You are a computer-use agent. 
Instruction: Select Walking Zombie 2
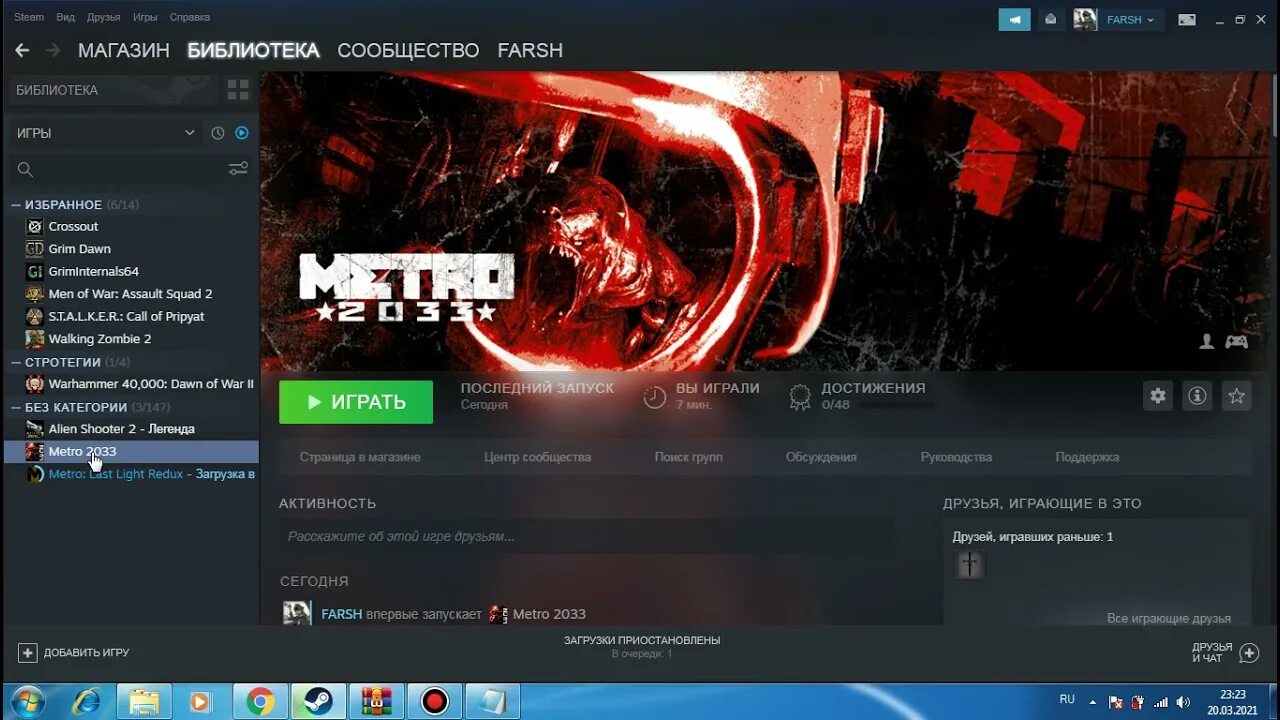100,339
